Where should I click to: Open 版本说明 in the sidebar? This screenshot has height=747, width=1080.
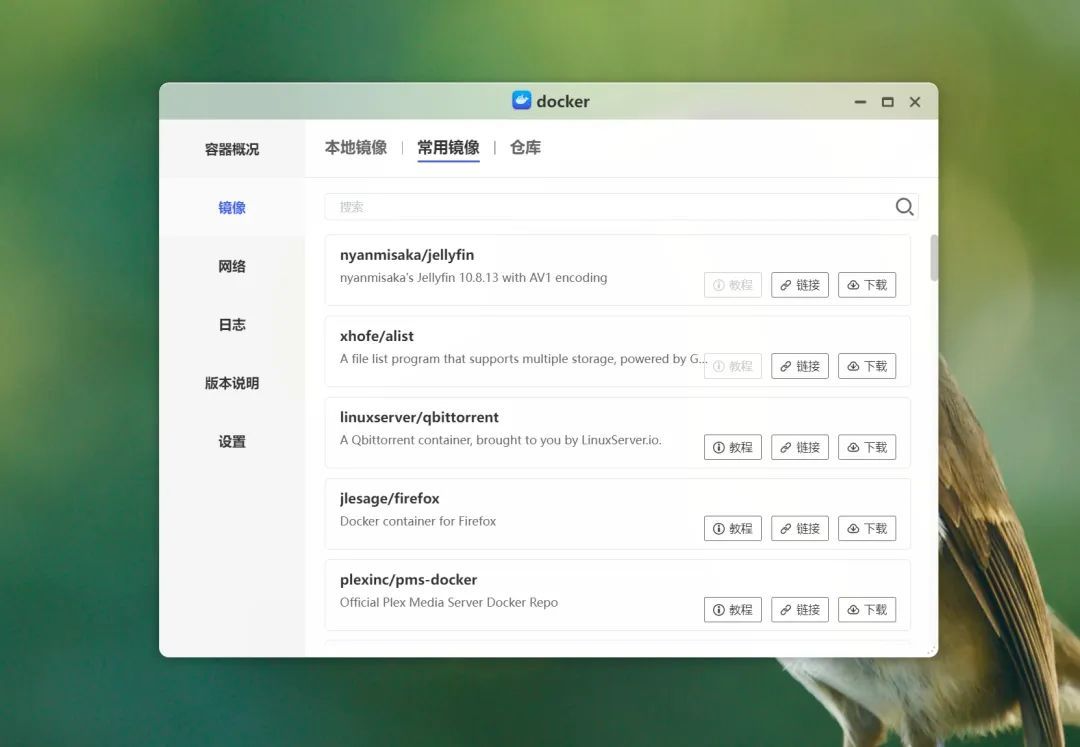(x=231, y=383)
